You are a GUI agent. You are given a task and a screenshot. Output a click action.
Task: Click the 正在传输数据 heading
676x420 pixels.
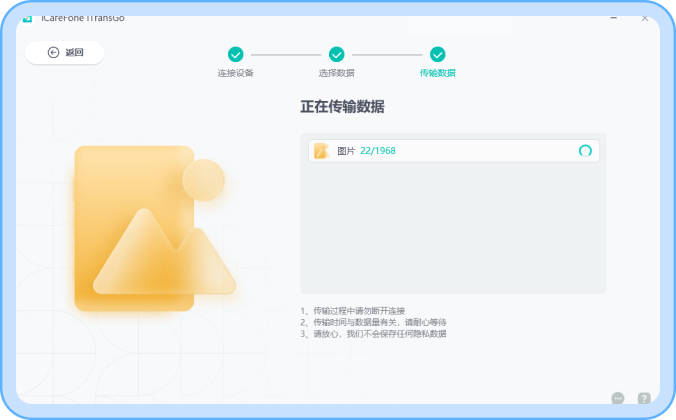(342, 107)
